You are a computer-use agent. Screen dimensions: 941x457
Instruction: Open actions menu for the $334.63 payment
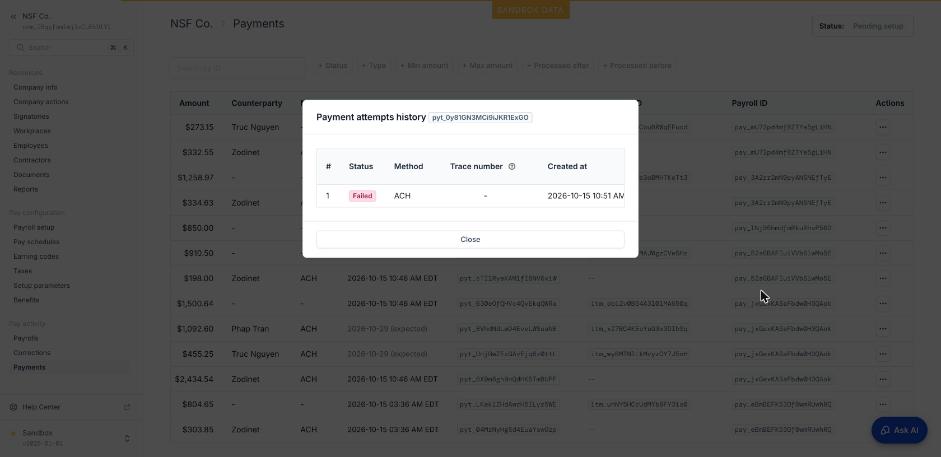(x=883, y=203)
